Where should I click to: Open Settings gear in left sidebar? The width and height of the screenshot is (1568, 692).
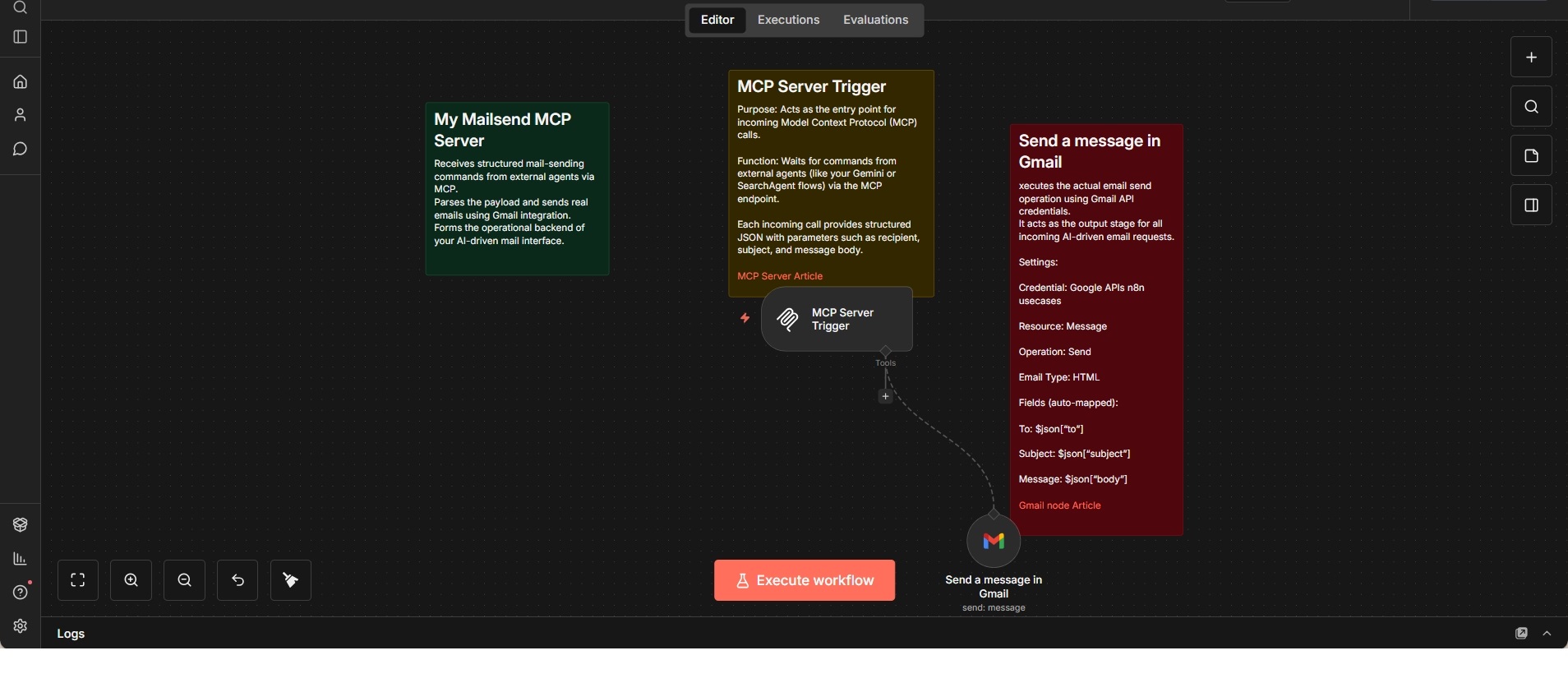21,626
